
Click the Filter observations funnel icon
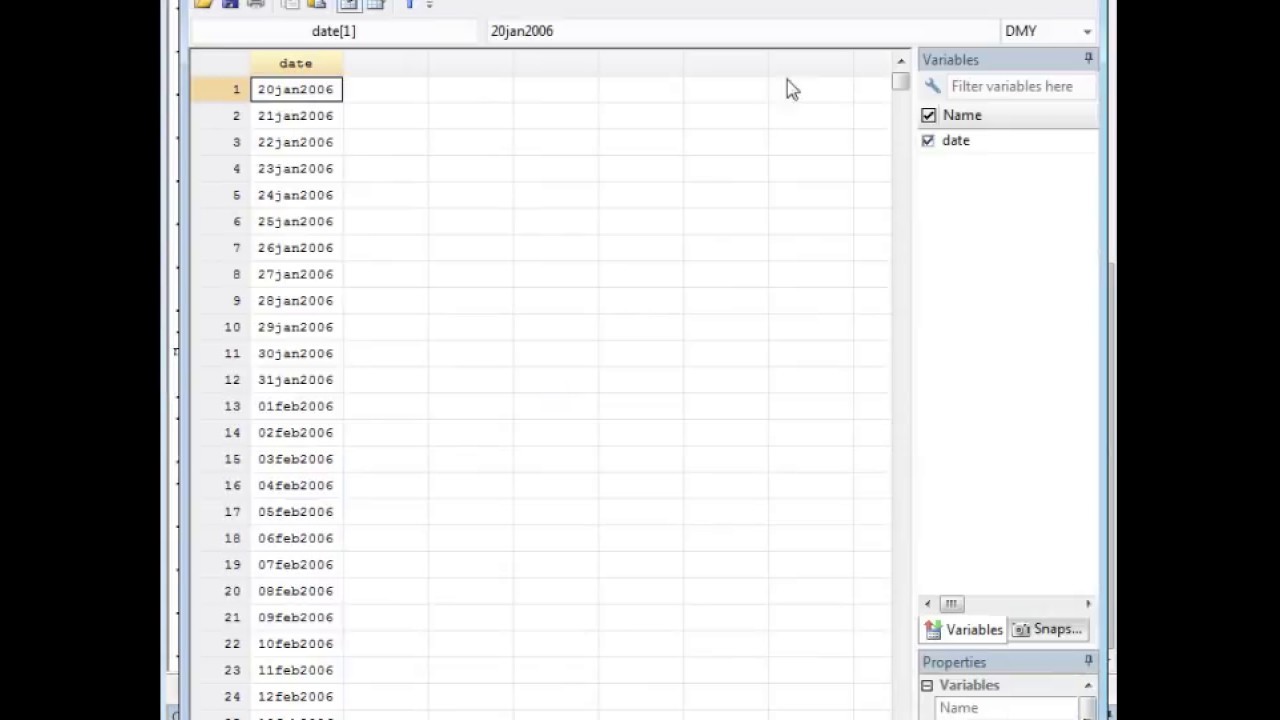(x=410, y=4)
